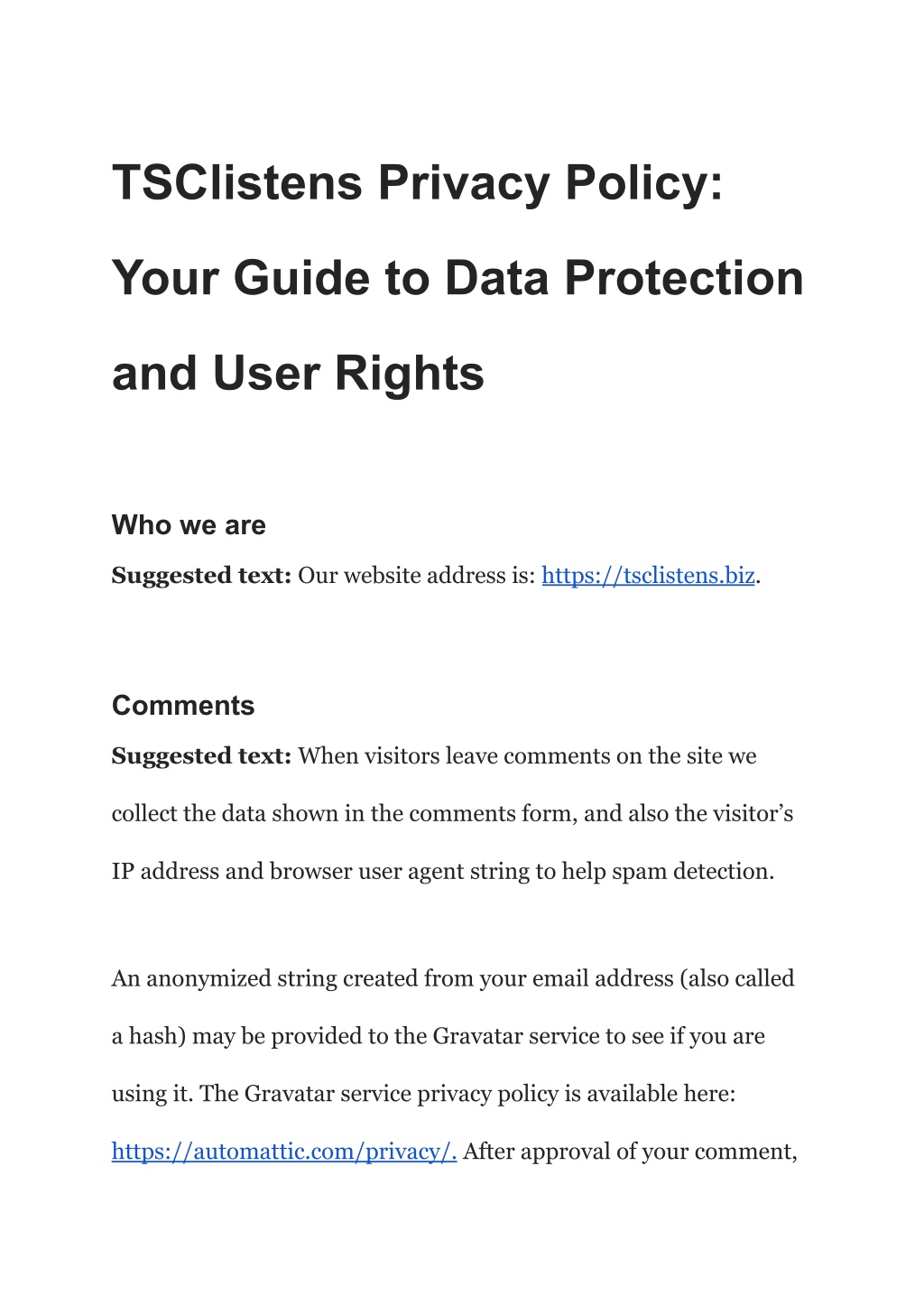The image size is (924, 1305).
Task: Click the 'TSClistens Privacy Policy:' title line
Action: coord(418,183)
